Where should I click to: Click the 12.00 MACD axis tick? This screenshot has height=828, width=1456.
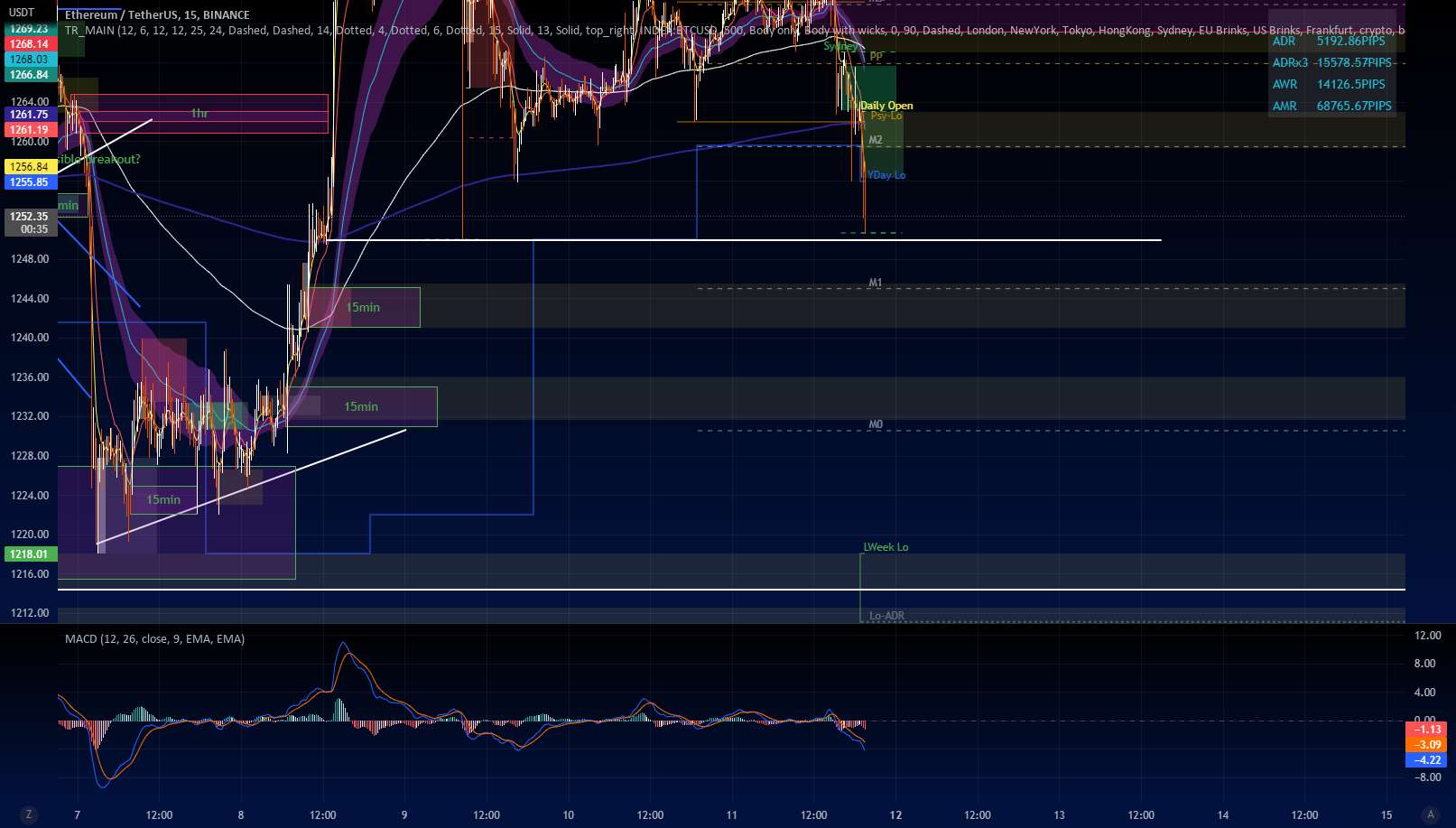pos(1427,636)
